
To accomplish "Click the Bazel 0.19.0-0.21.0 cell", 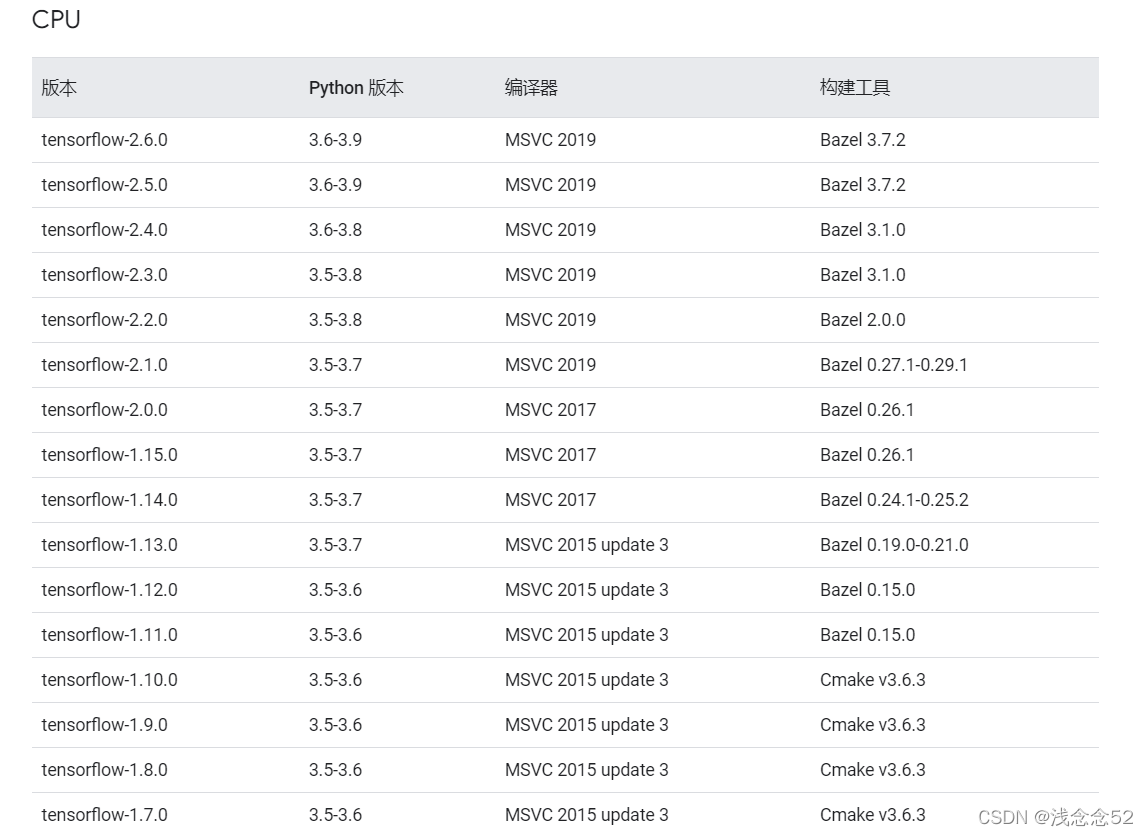I will (894, 545).
